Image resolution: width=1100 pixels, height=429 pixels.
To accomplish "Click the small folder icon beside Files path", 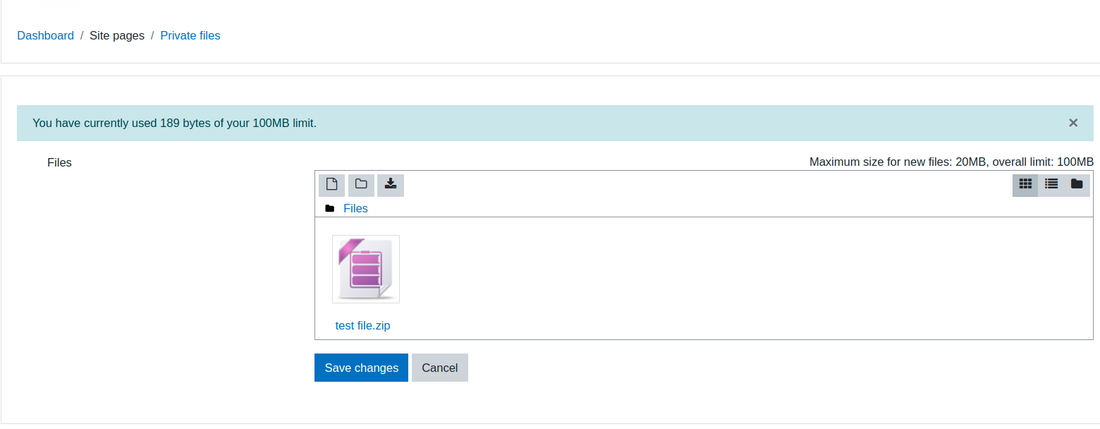I will (x=330, y=209).
